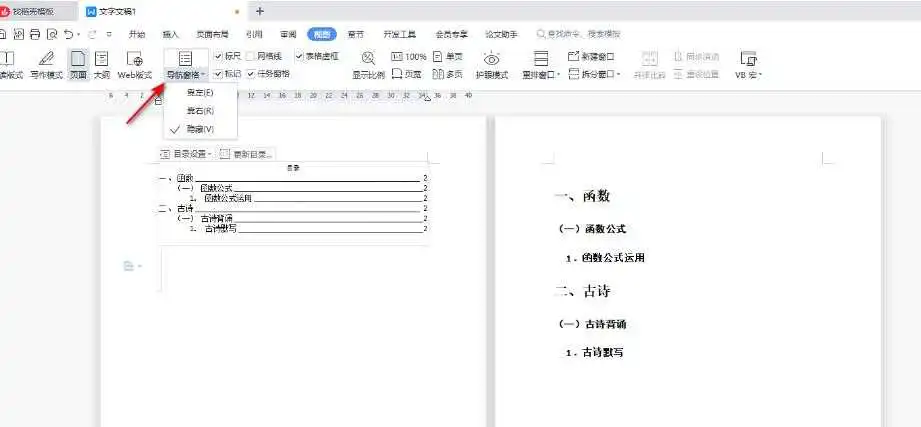
Task: Click TOC entry 函数公式运用
Action: tap(228, 199)
